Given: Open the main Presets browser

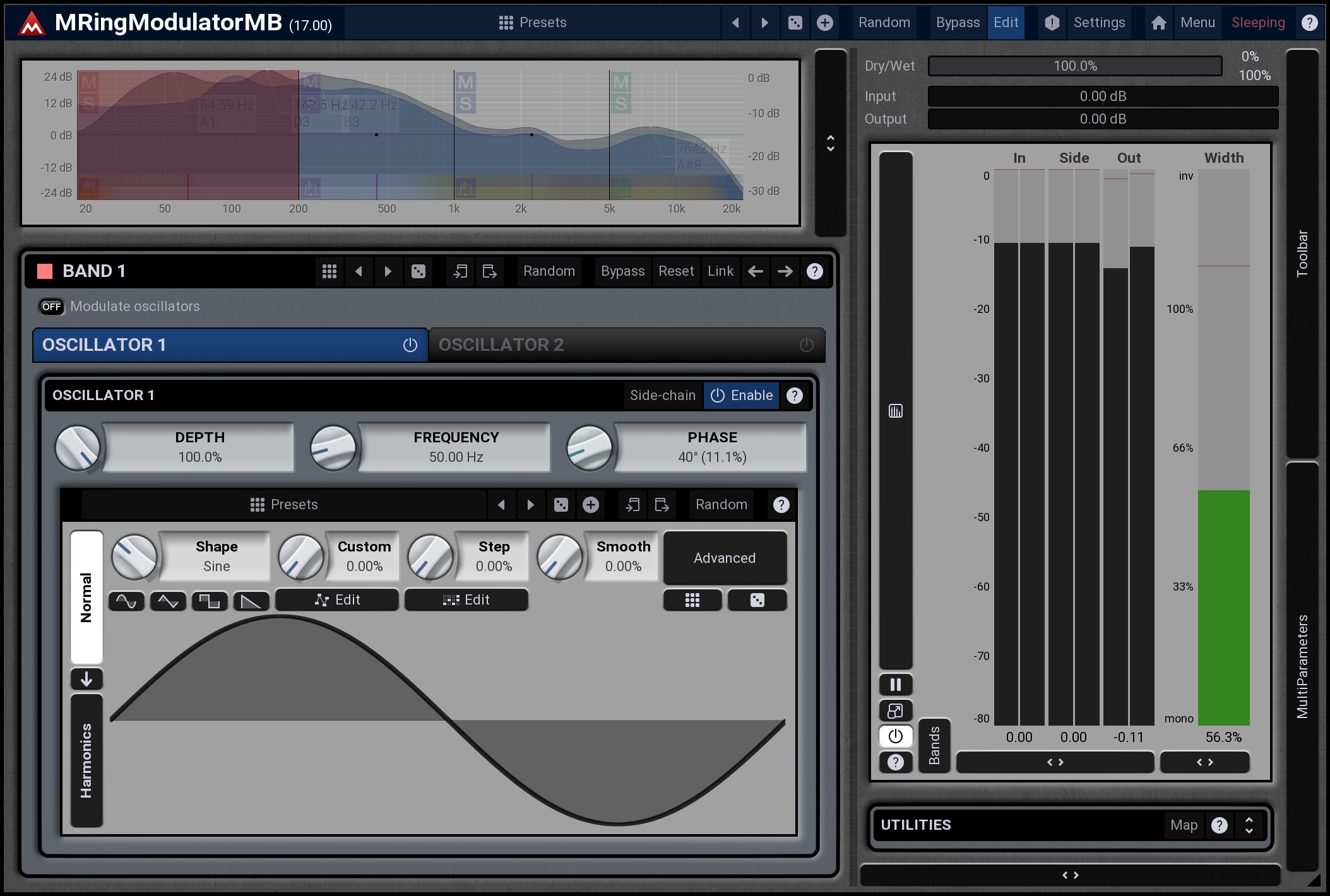Looking at the screenshot, I should (x=533, y=23).
